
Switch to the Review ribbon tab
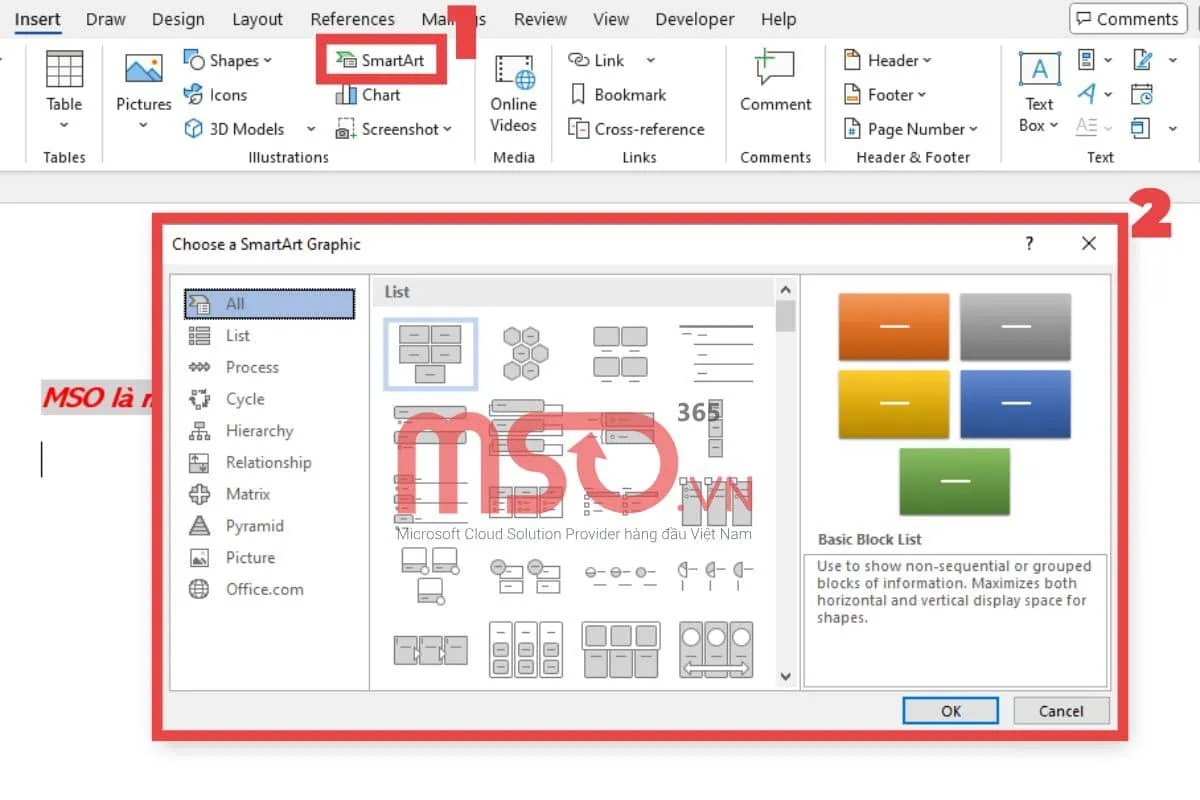pos(539,18)
